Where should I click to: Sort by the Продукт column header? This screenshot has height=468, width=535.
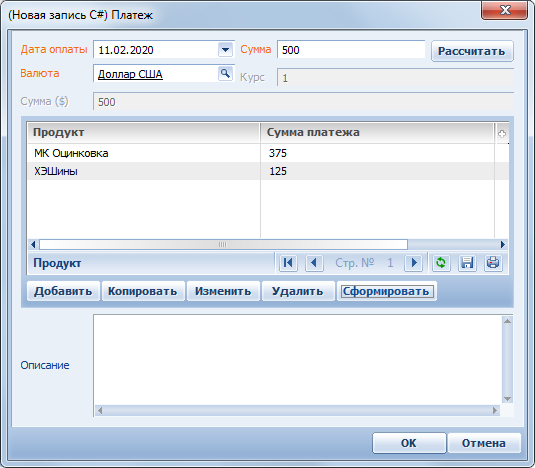point(144,132)
